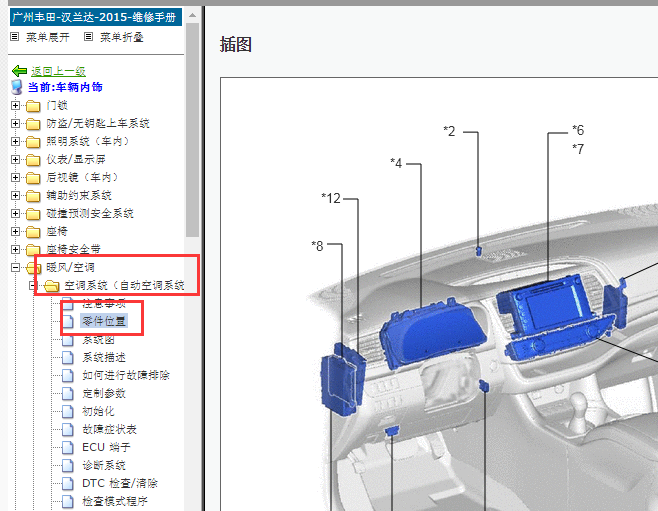Click the 辅助约束系统 folder icon
The width and height of the screenshot is (658, 511).
tap(33, 196)
